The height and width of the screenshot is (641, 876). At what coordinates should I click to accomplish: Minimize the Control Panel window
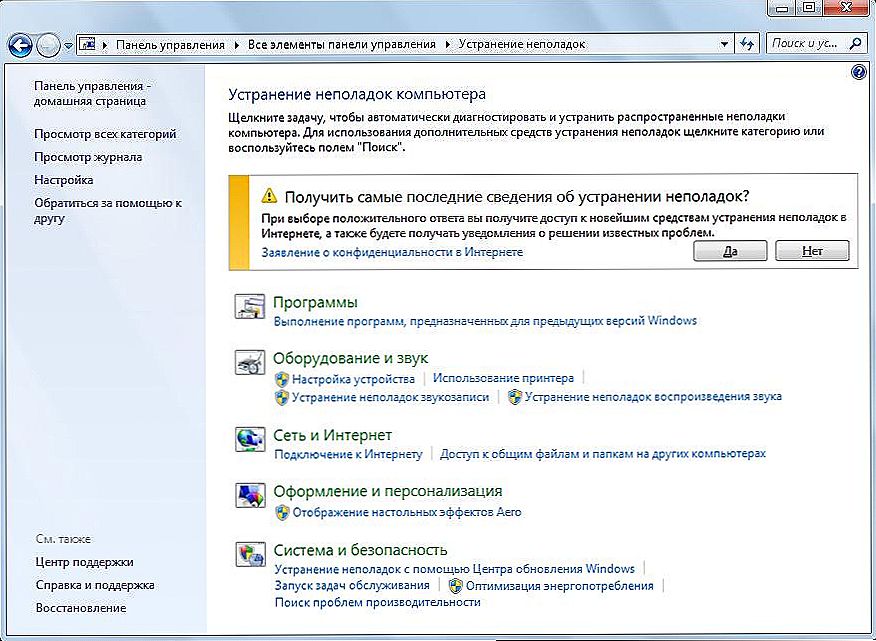coord(783,7)
